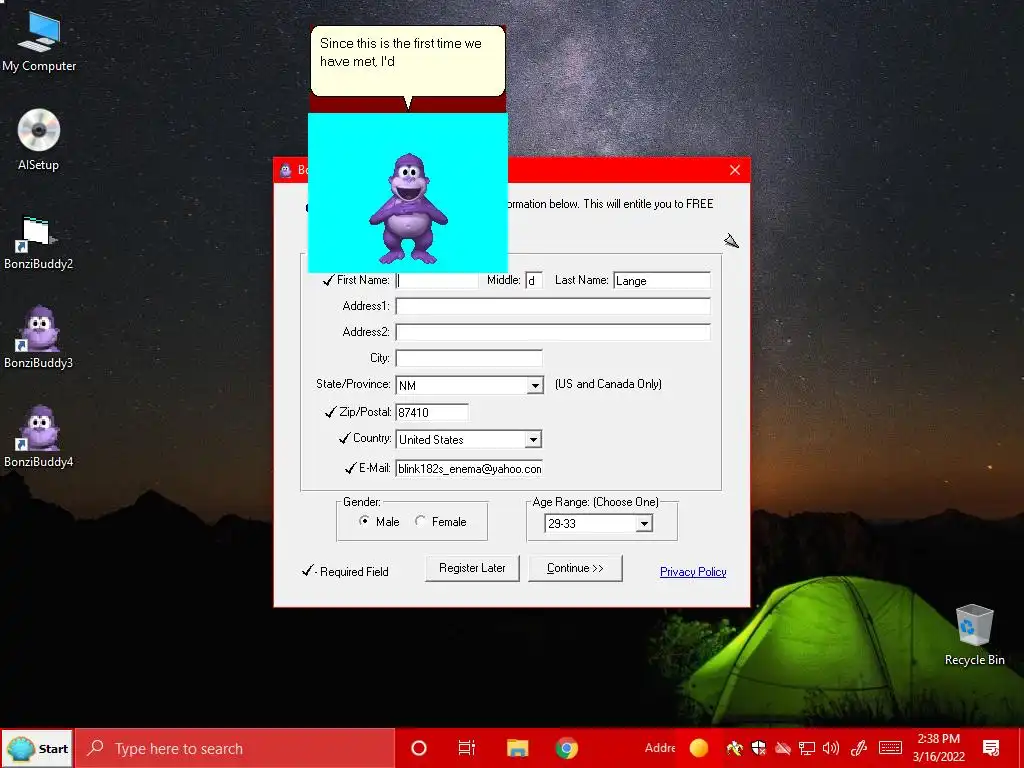Select the Female radio button

pos(420,520)
